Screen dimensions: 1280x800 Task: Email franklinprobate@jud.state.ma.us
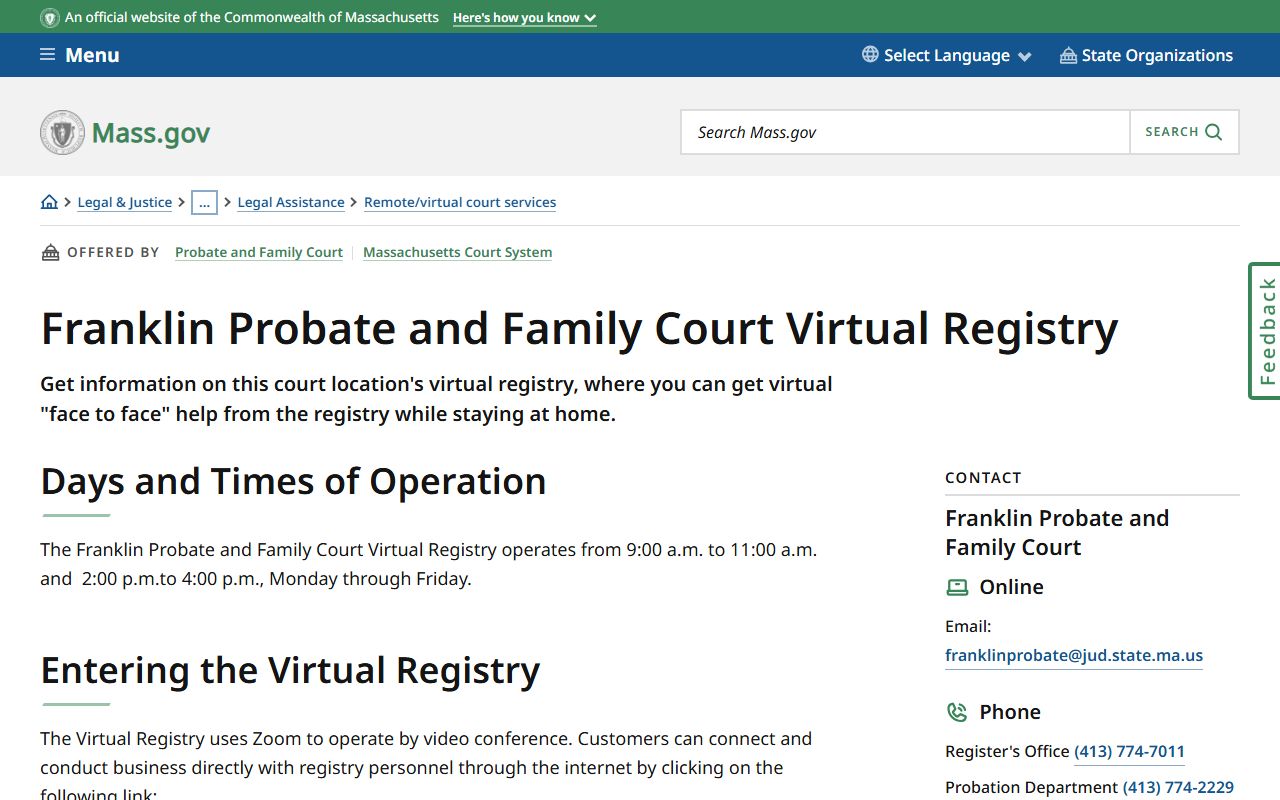click(x=1074, y=656)
